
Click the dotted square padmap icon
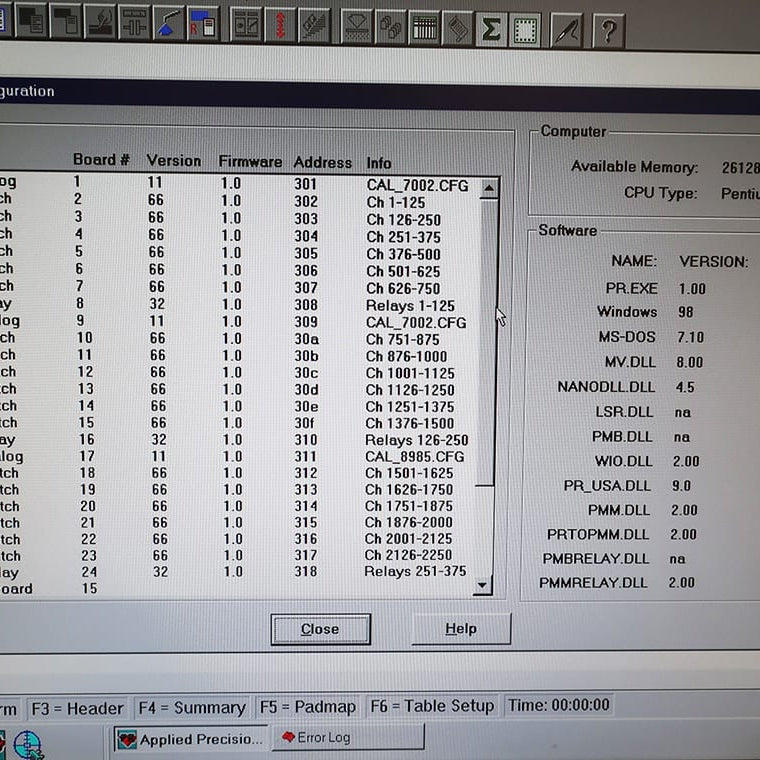point(525,31)
